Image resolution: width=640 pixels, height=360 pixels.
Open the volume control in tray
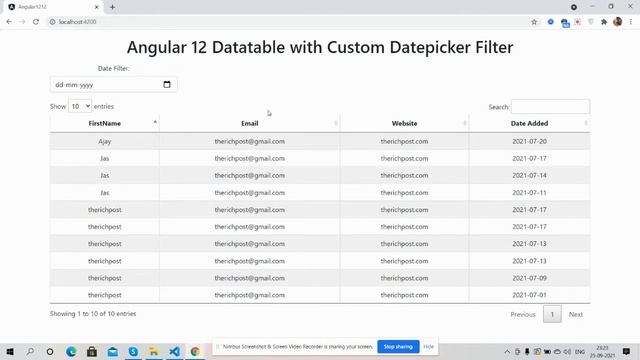click(567, 351)
